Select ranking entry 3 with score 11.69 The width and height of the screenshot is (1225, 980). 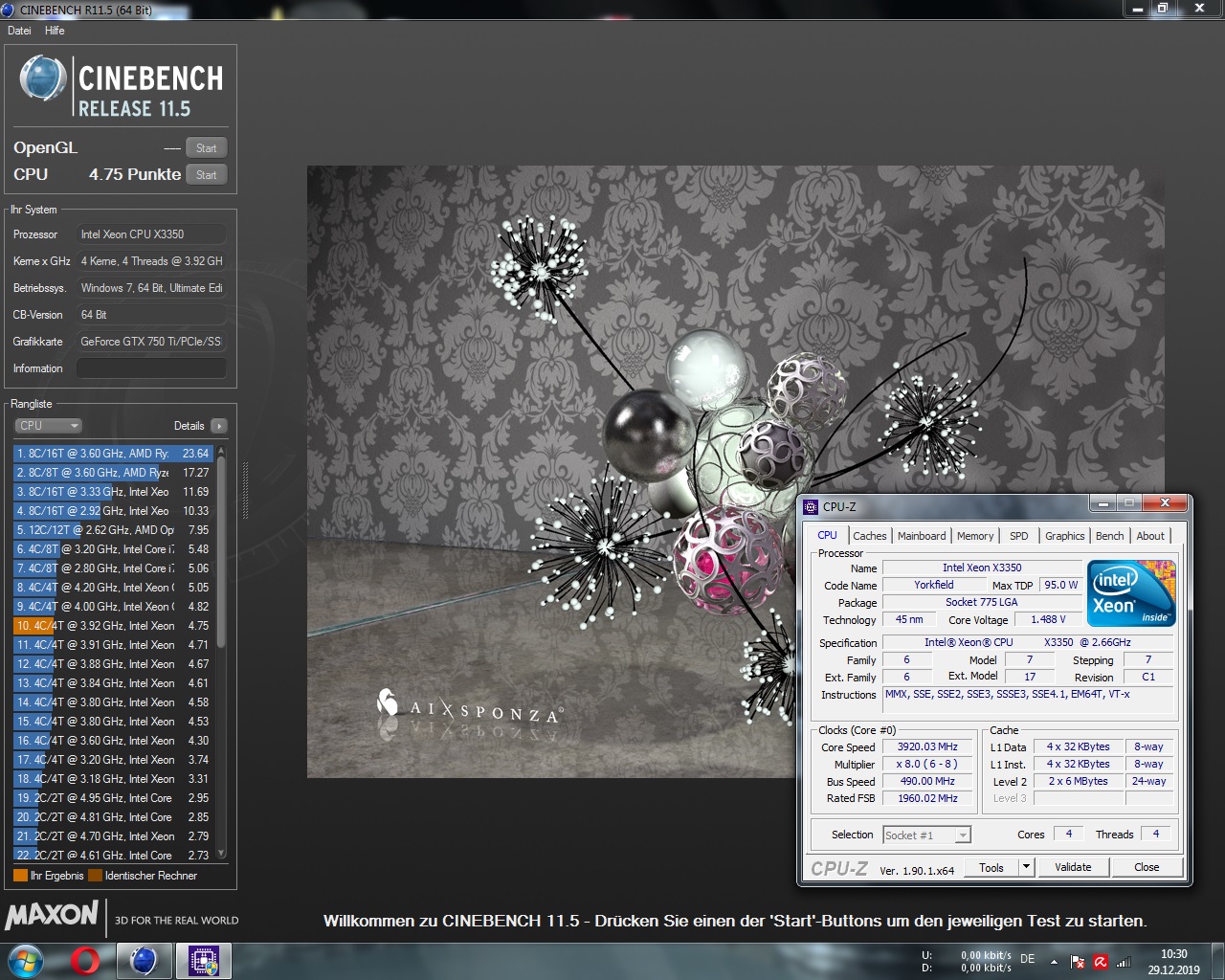(114, 492)
